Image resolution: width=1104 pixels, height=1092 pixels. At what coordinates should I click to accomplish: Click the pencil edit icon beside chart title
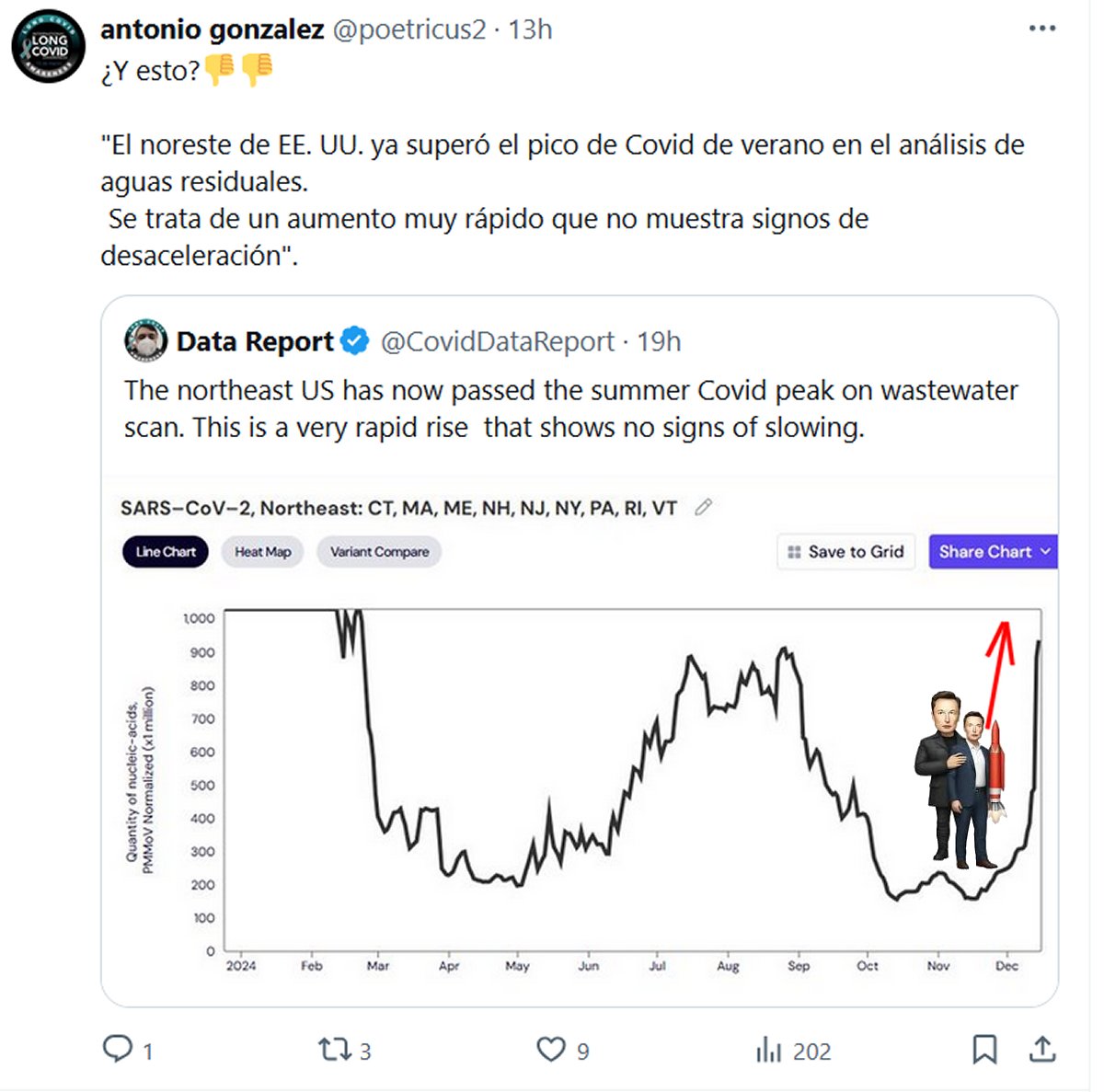[704, 507]
